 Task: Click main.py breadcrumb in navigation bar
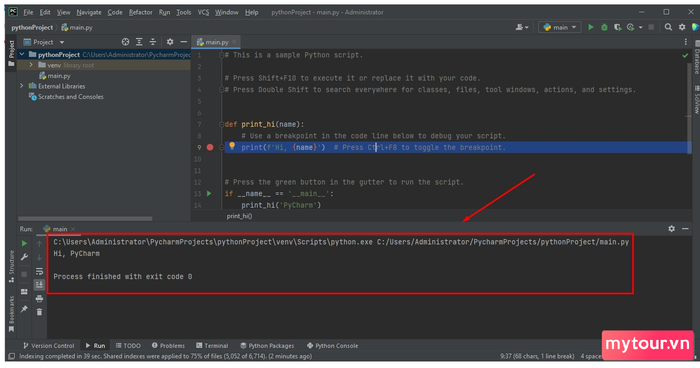[77, 28]
